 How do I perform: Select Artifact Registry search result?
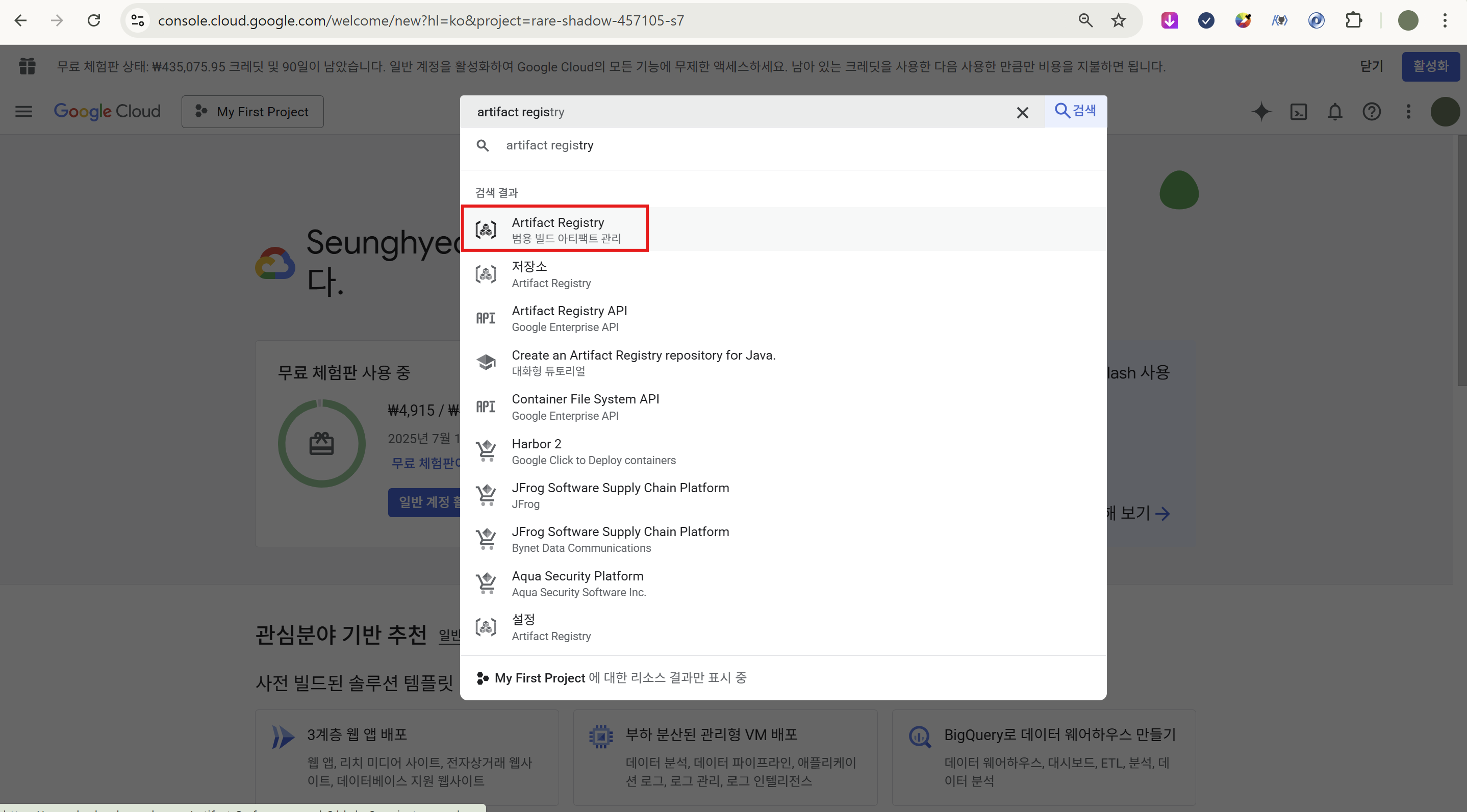(x=557, y=229)
